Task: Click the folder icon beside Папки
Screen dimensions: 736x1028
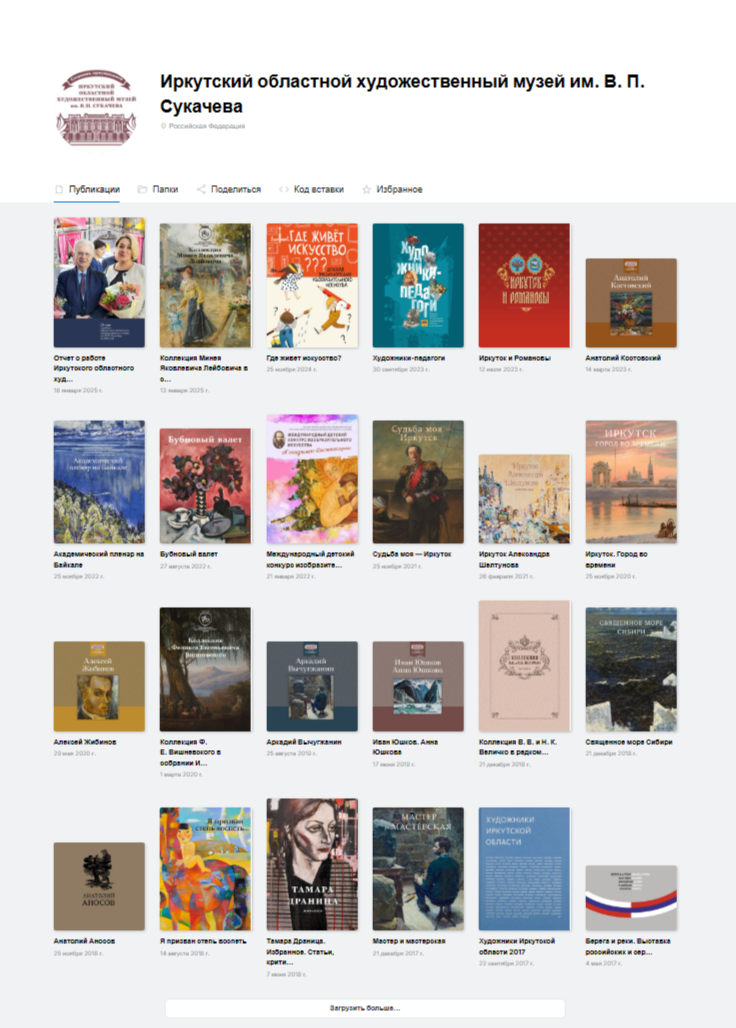Action: tap(142, 189)
